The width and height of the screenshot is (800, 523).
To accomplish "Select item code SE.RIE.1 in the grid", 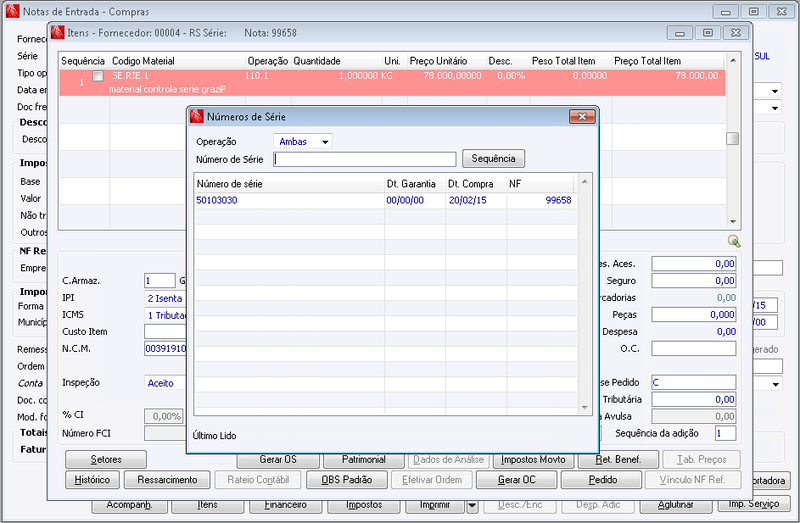I will coord(130,76).
